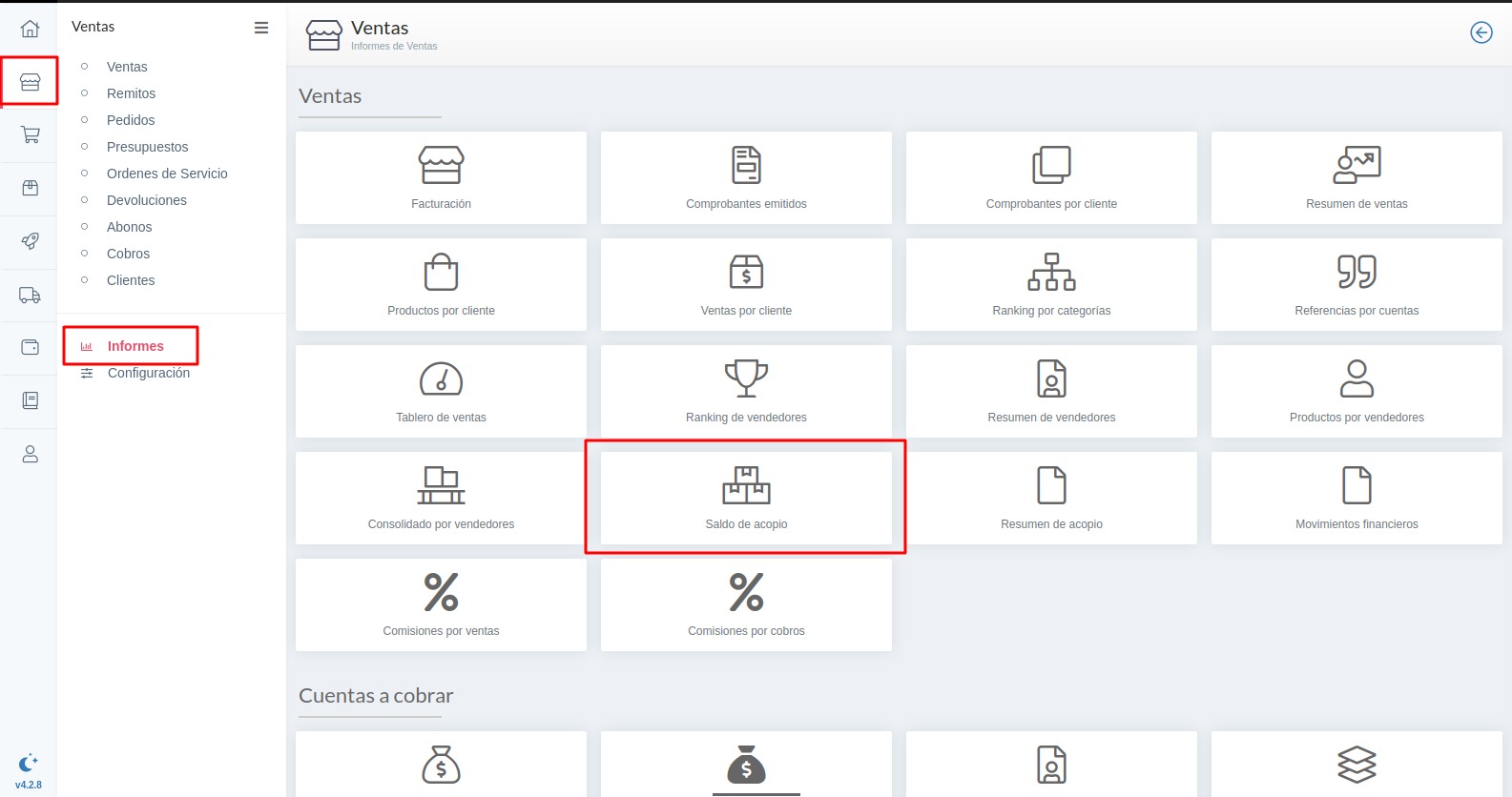Open the Tablero de ventas tile

[x=441, y=391]
